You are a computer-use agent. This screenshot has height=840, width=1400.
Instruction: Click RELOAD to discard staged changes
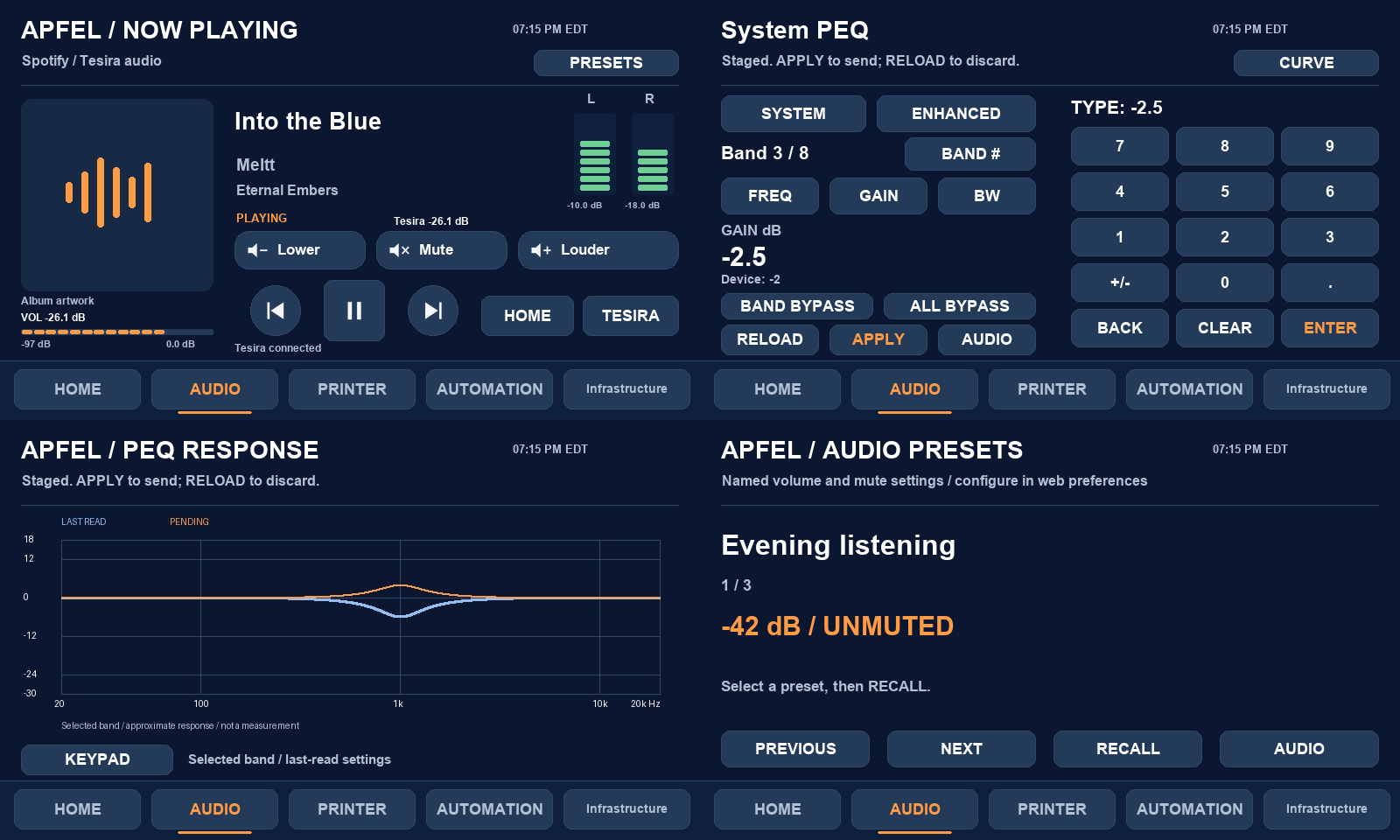[770, 339]
